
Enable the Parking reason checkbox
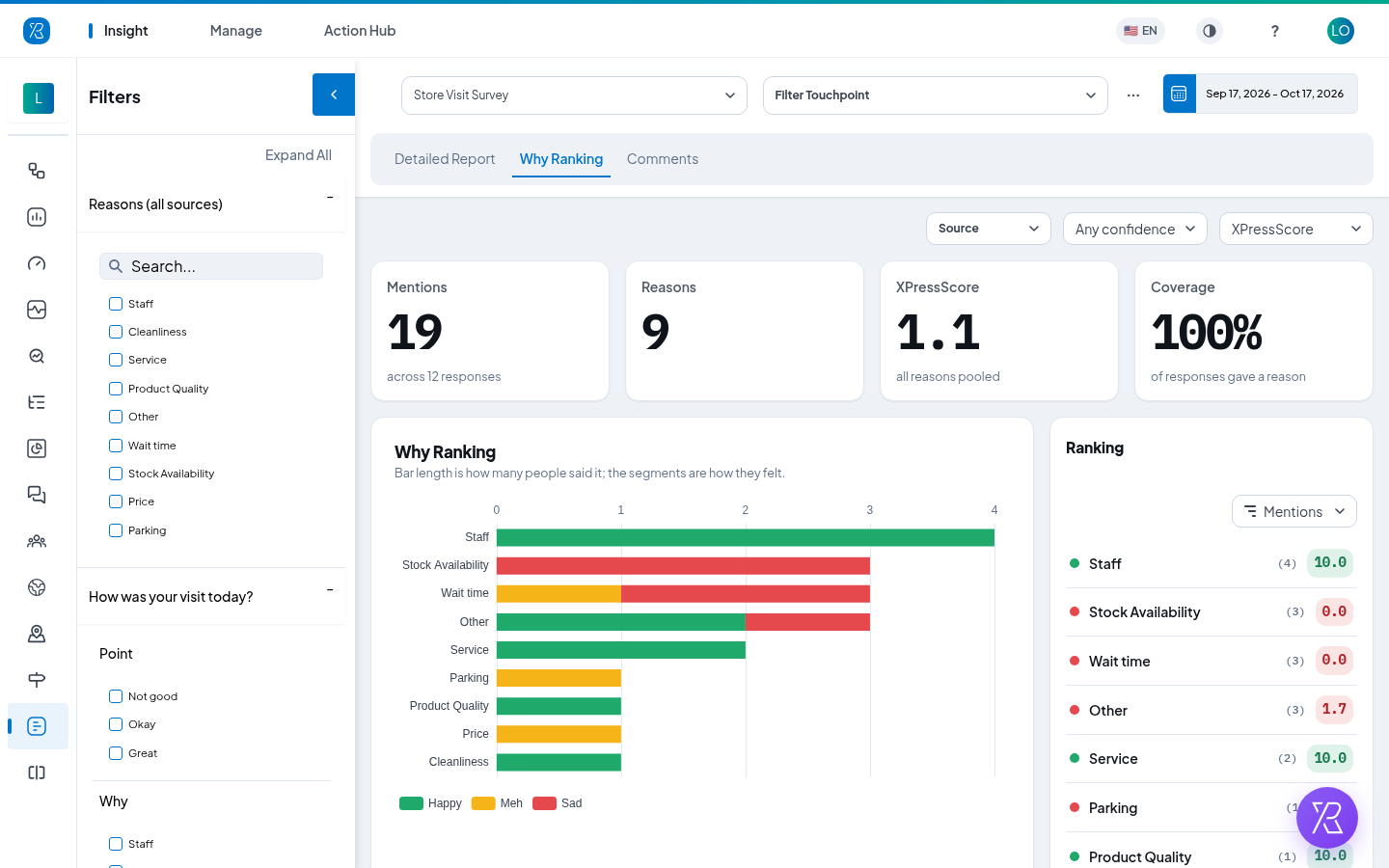click(x=116, y=530)
